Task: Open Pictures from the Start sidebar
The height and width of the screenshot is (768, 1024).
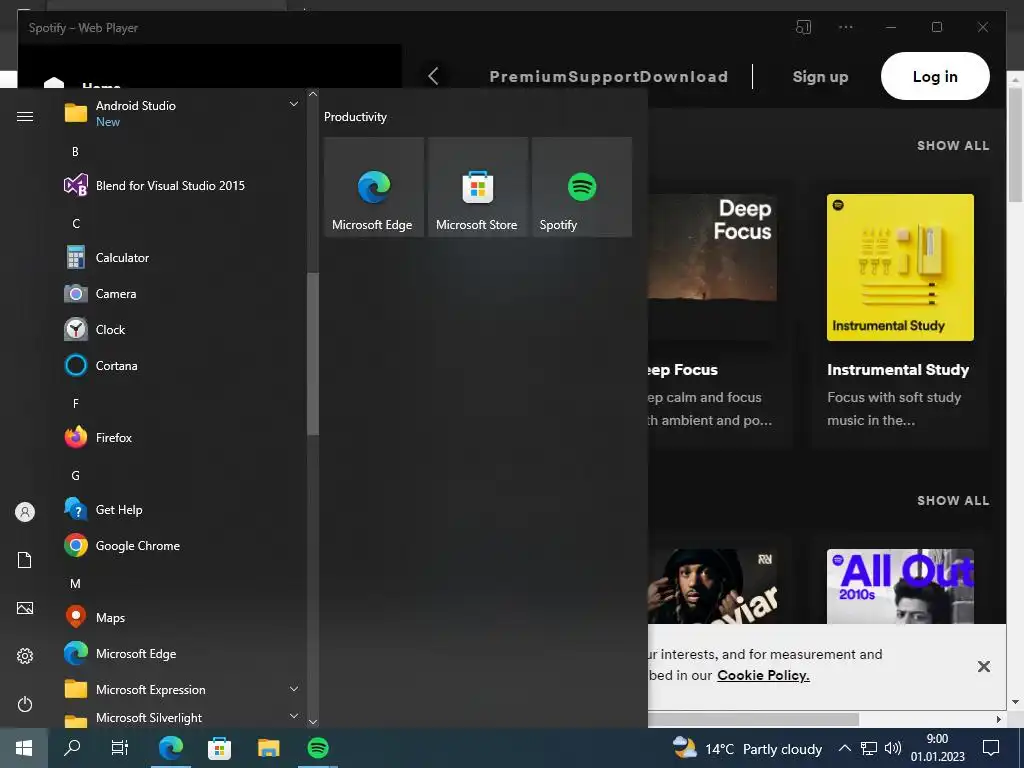Action: [25, 608]
